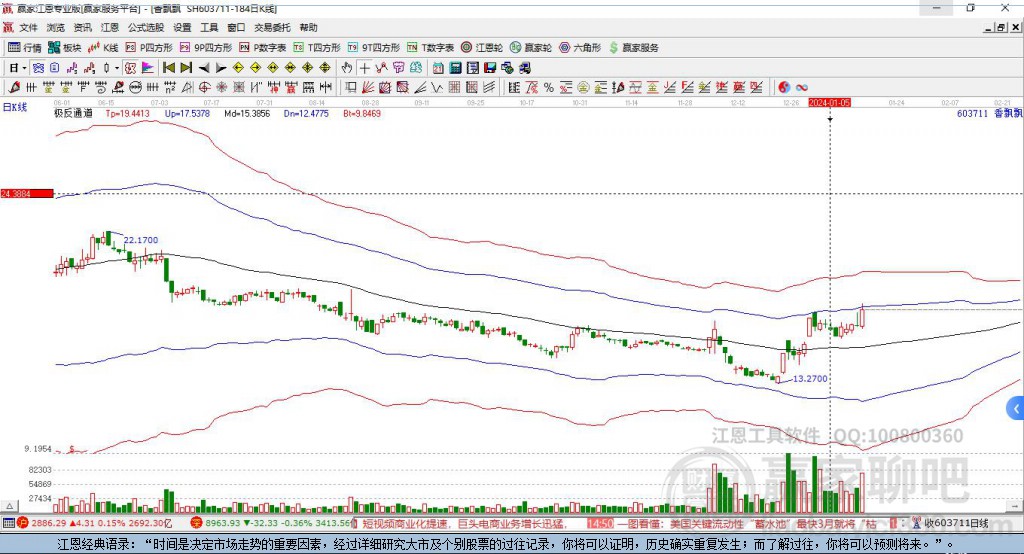The height and width of the screenshot is (554, 1024).
Task: Select the percent % retracement tool
Action: click(549, 88)
